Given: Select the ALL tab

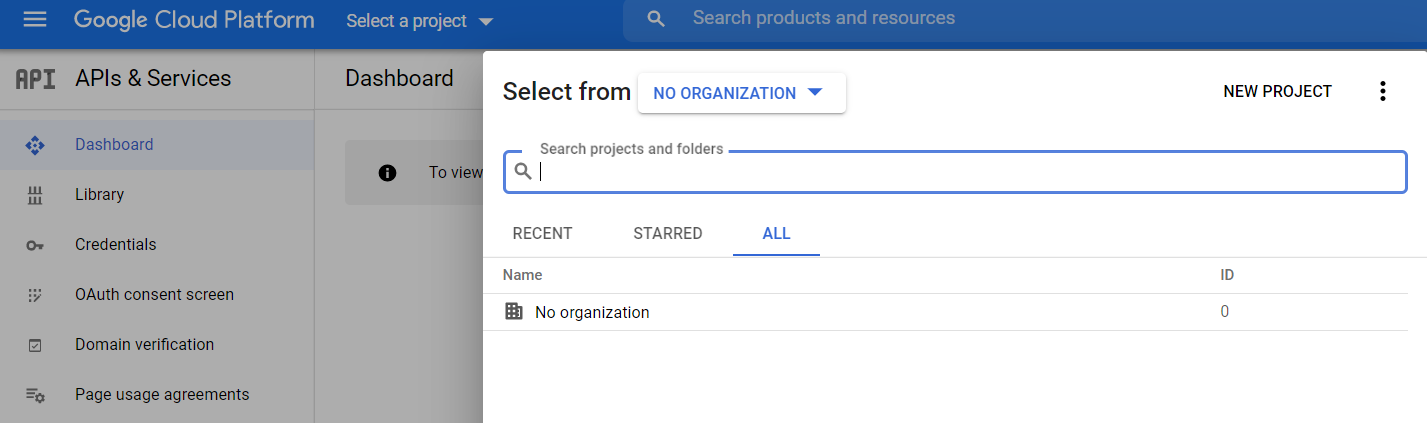Looking at the screenshot, I should (x=776, y=233).
